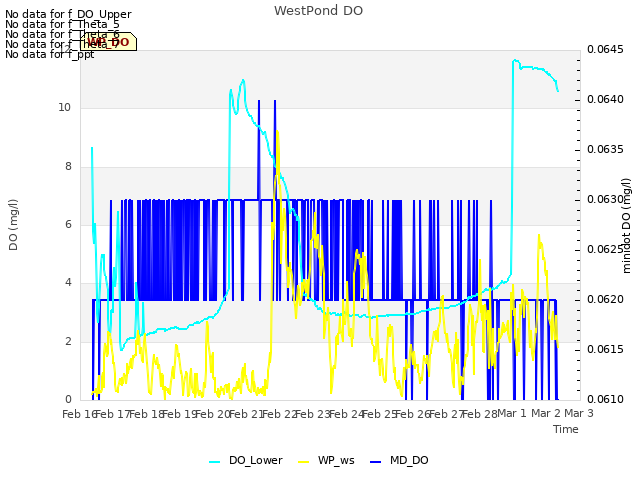The image size is (640, 480).
Task: Click the right axis value 0.0635
Action: (605, 150)
